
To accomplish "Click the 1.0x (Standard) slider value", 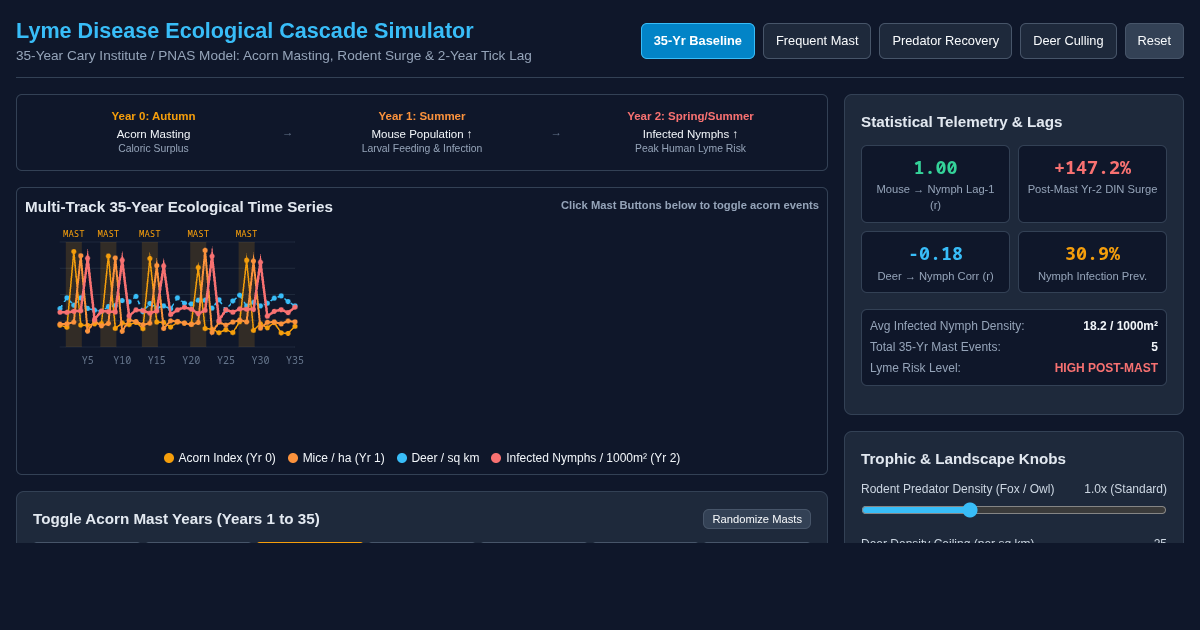I will [1125, 489].
